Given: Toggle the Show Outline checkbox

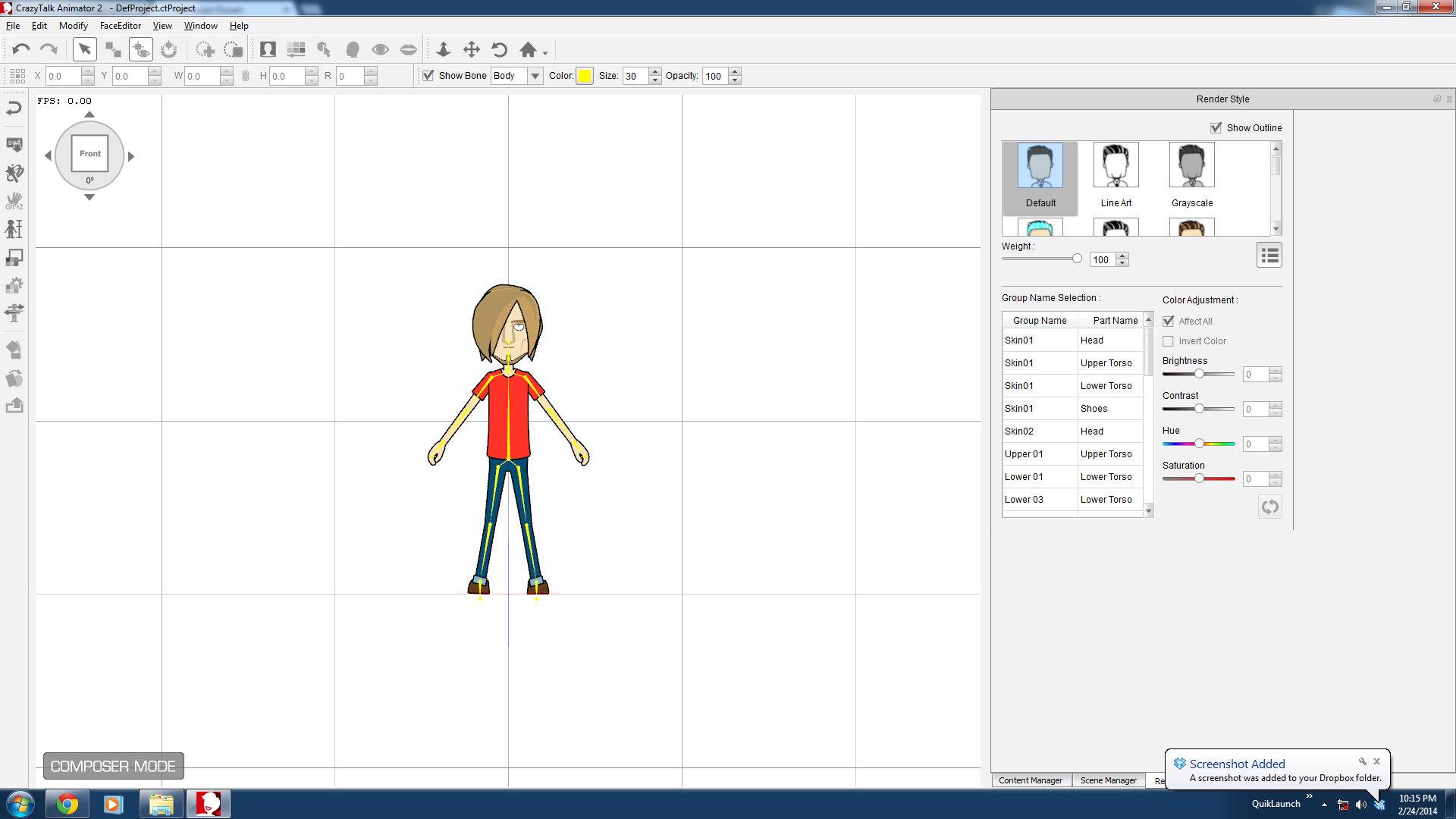Looking at the screenshot, I should pos(1216,127).
